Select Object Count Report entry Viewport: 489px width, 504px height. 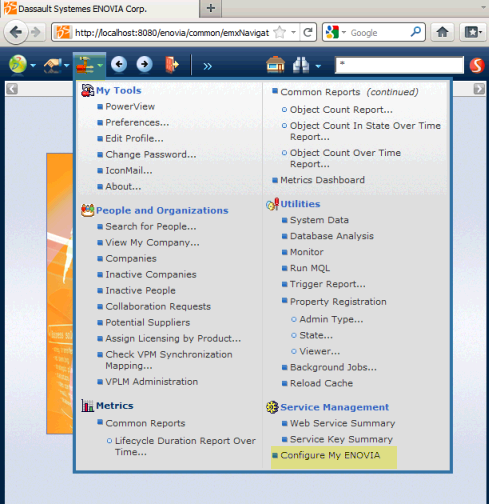[x=341, y=110]
